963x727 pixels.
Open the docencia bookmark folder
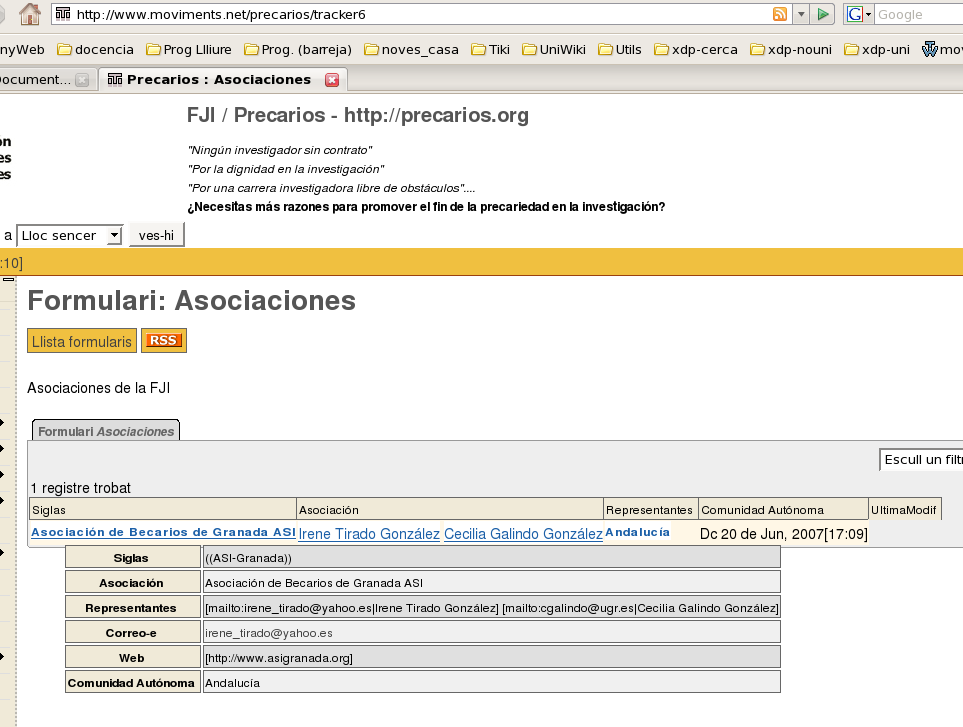pos(96,50)
